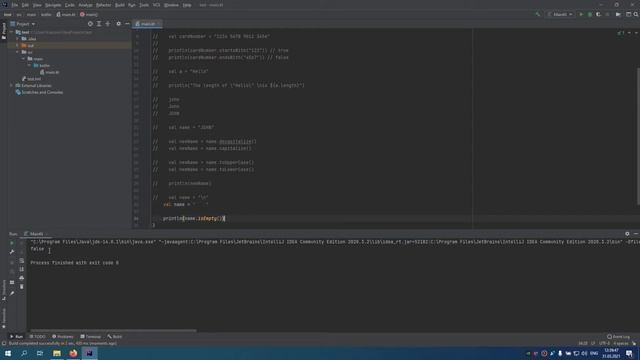
Task: Rerun the program in Run panel
Action: pos(12,243)
